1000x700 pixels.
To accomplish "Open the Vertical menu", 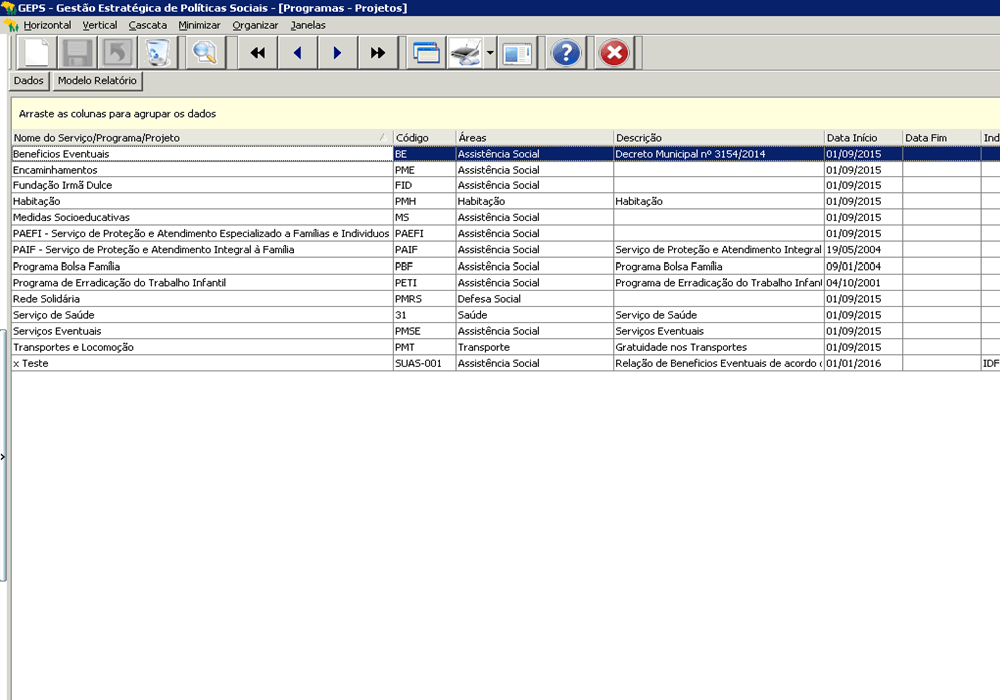I will (99, 26).
